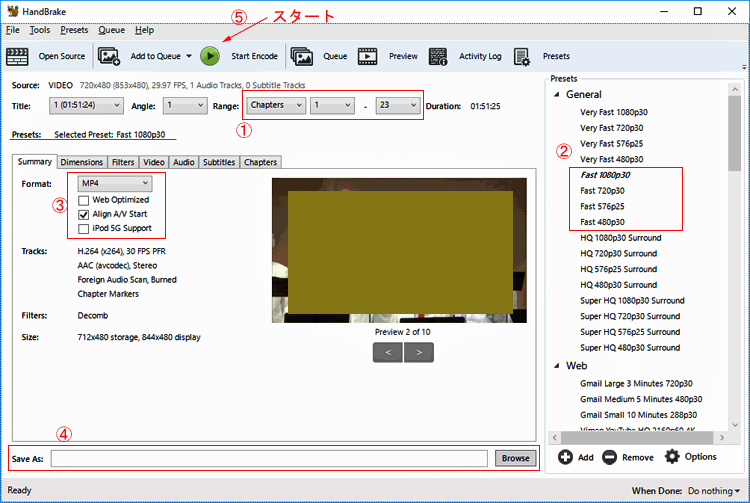Uncheck the Align A/V Start checkbox
750x503 pixels.
[84, 215]
